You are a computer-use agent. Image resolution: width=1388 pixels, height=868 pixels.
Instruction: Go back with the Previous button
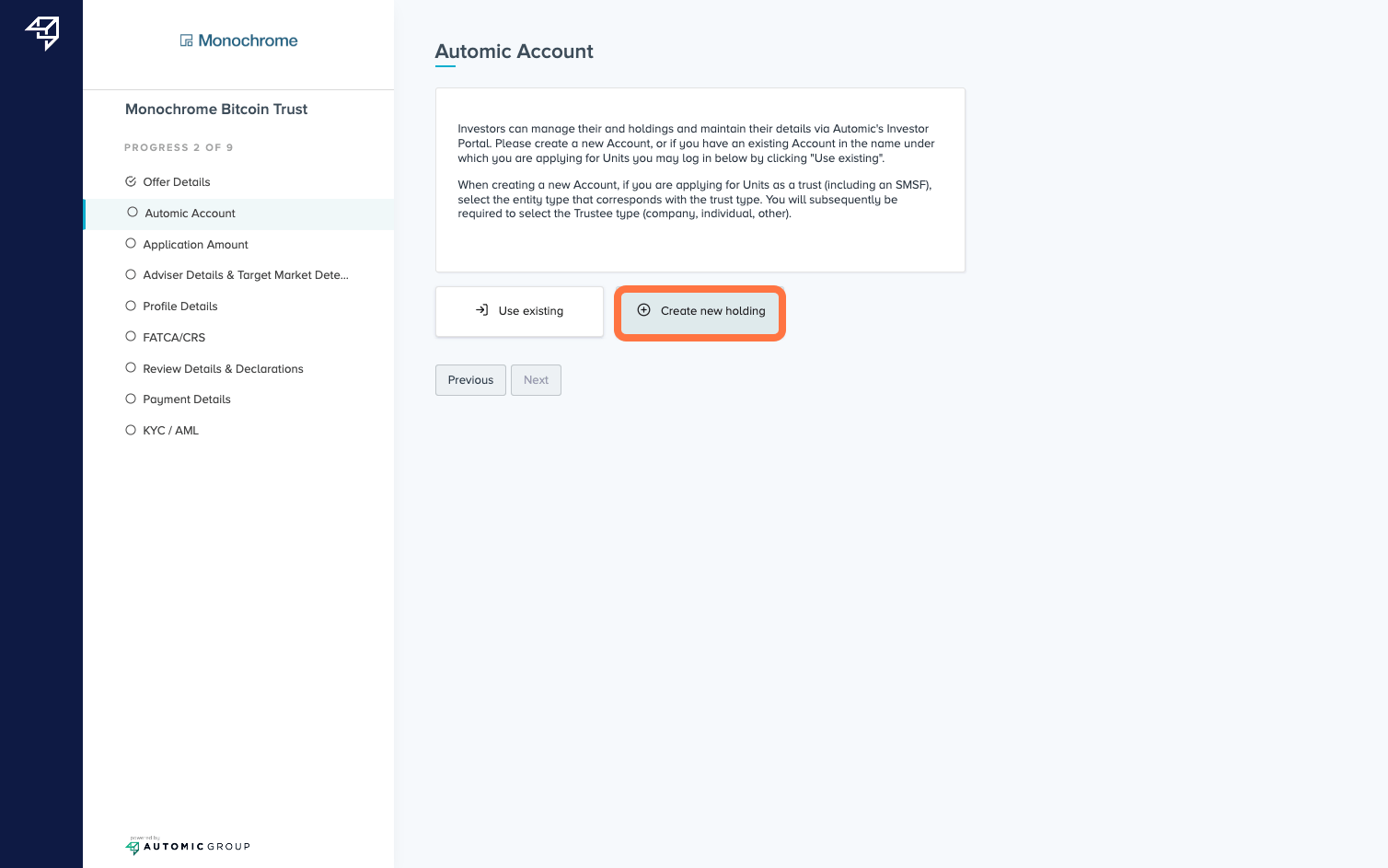tap(470, 380)
